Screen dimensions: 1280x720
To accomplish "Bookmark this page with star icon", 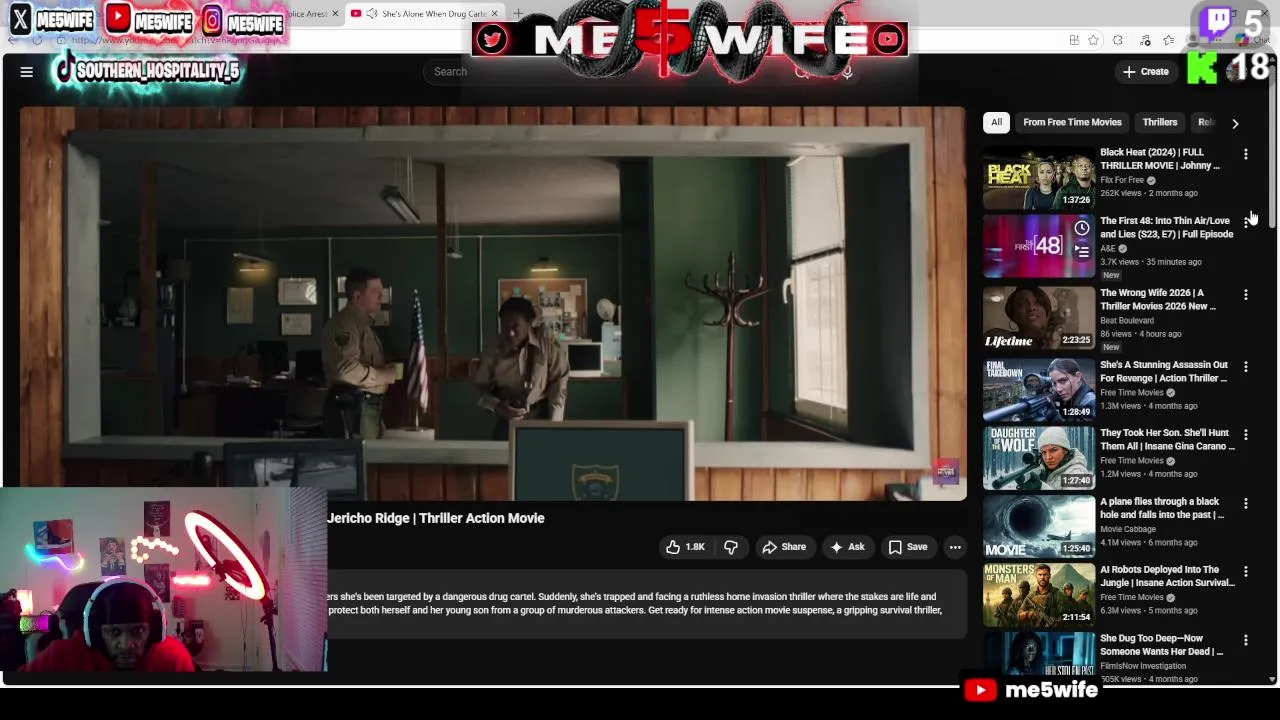I will pos(1093,40).
